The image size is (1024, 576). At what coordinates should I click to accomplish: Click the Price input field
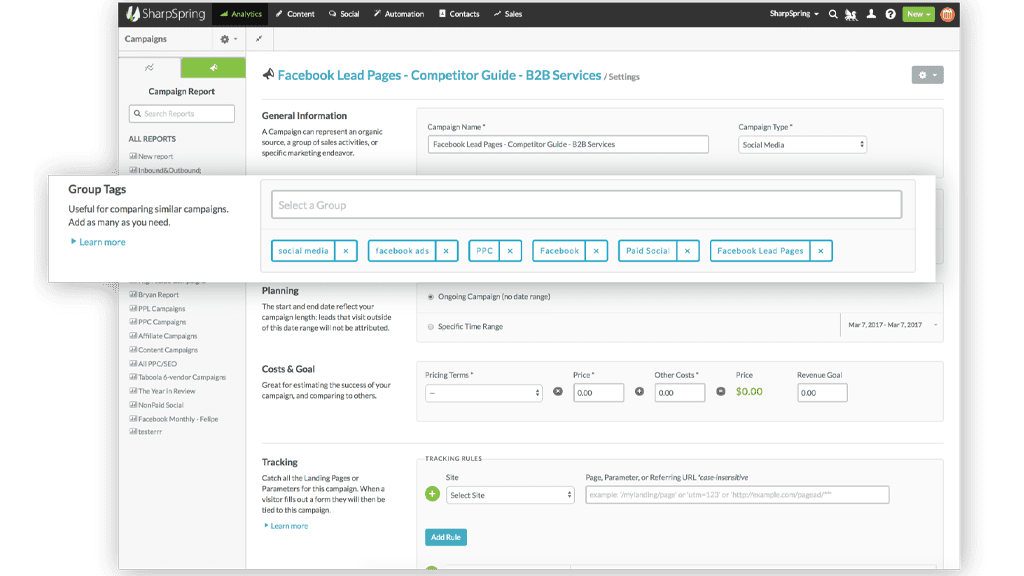coord(598,393)
